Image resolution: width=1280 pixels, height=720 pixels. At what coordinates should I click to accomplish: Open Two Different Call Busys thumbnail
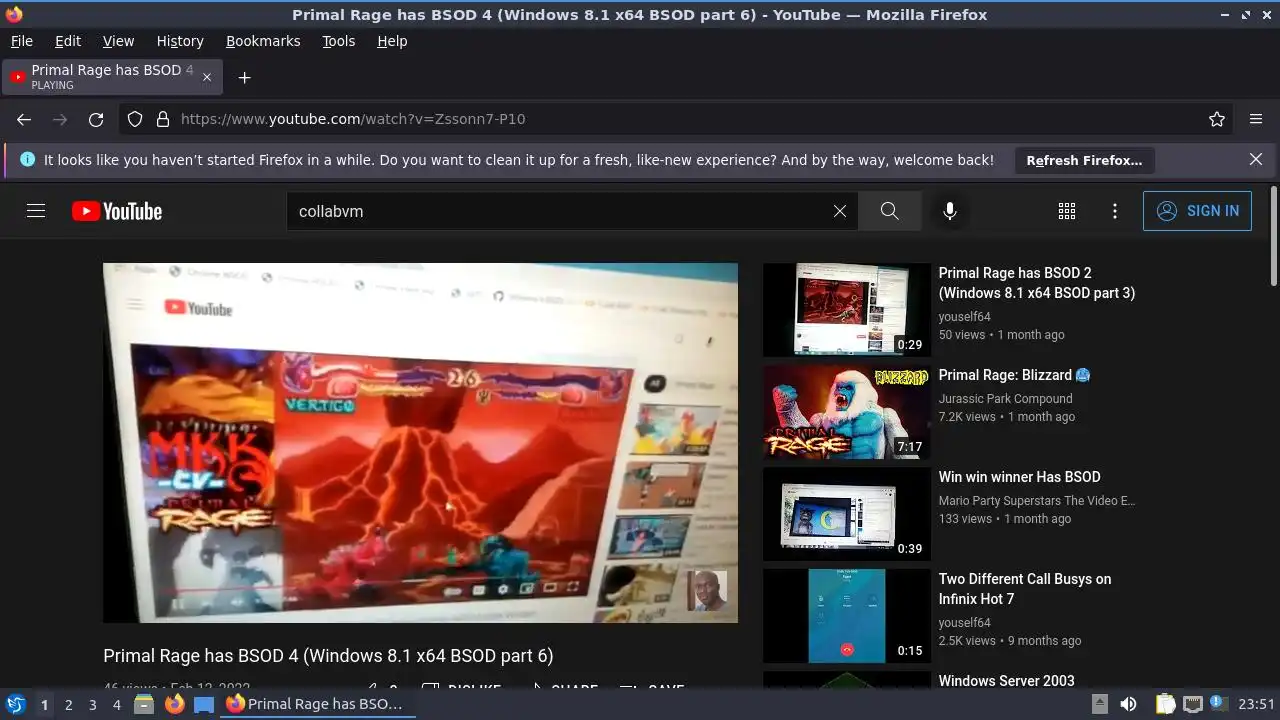click(847, 616)
